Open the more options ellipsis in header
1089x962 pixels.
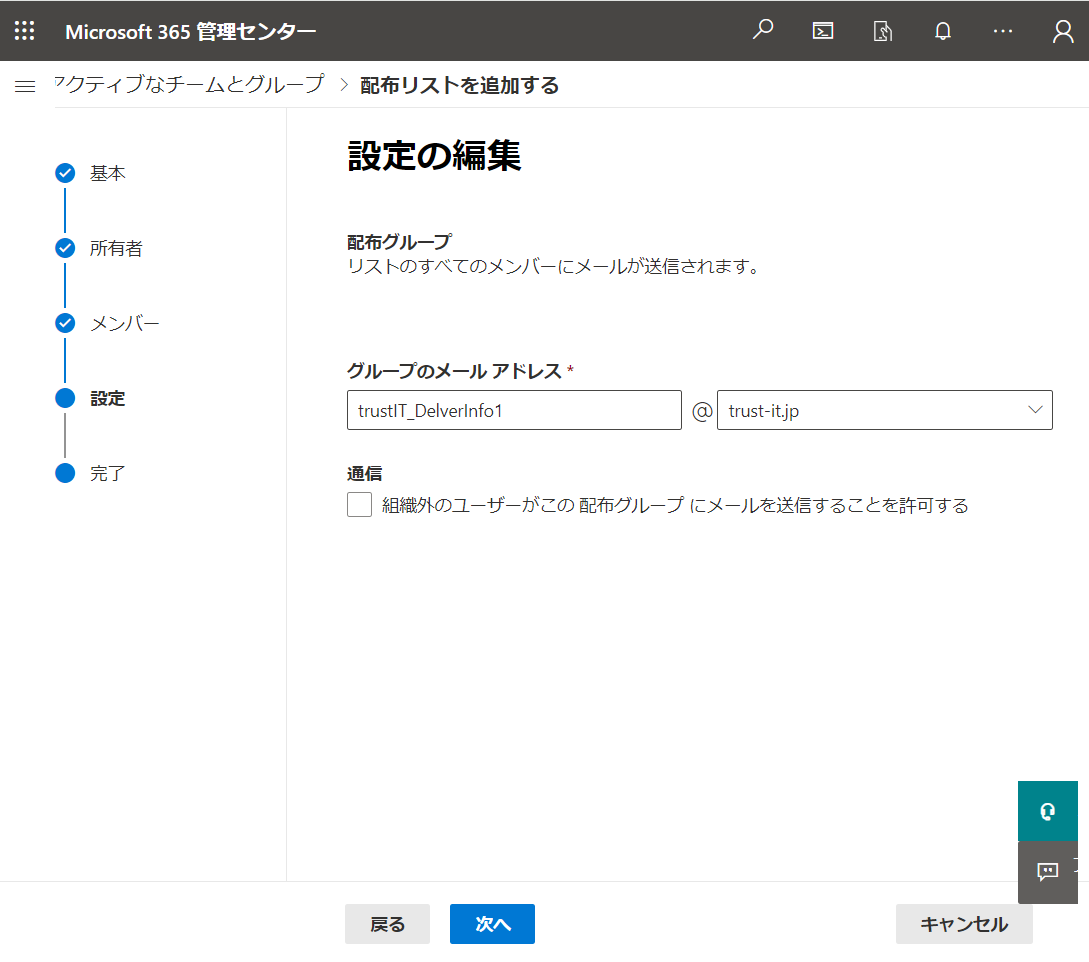pyautogui.click(x=1002, y=31)
